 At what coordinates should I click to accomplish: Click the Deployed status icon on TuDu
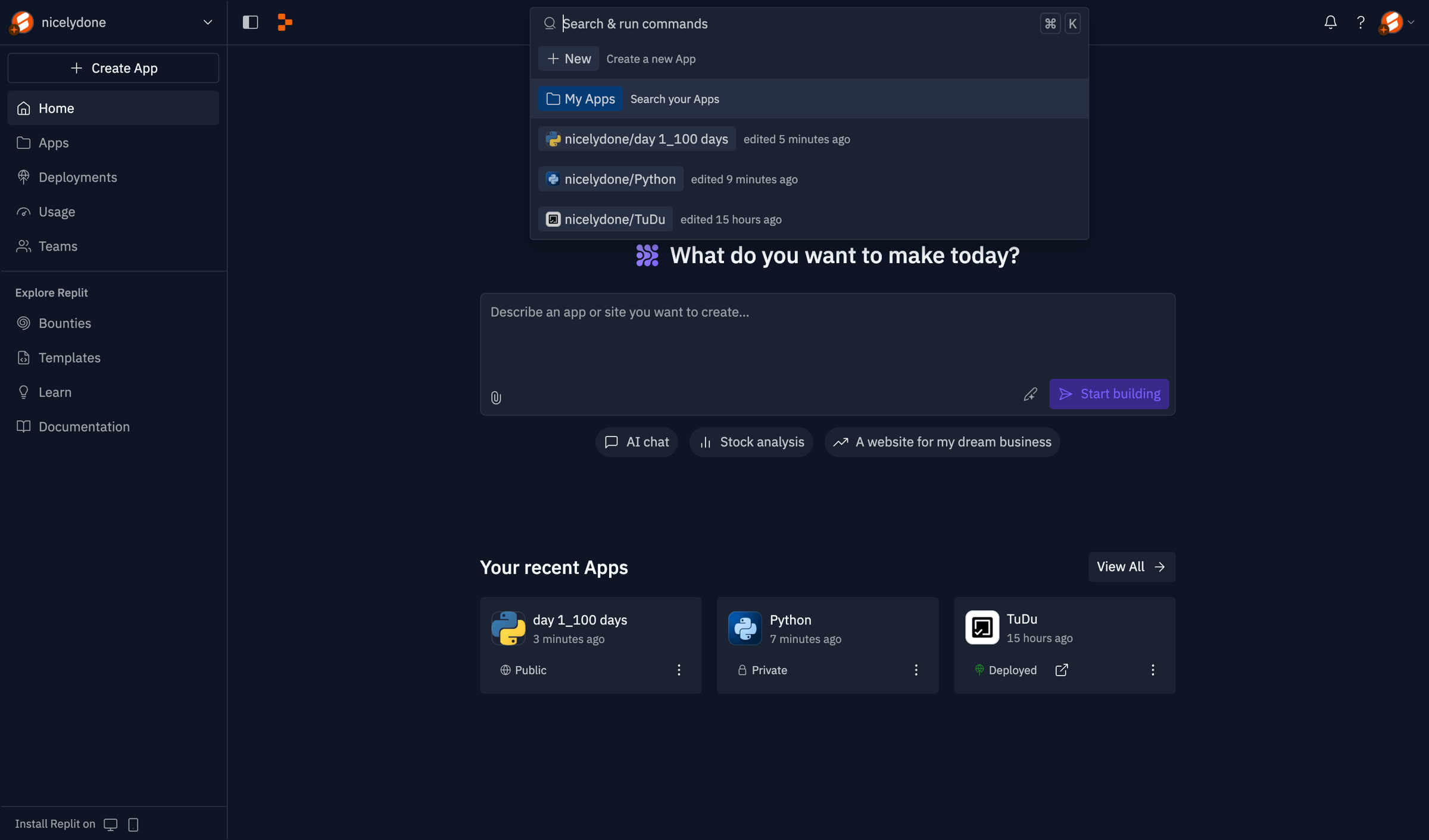979,670
